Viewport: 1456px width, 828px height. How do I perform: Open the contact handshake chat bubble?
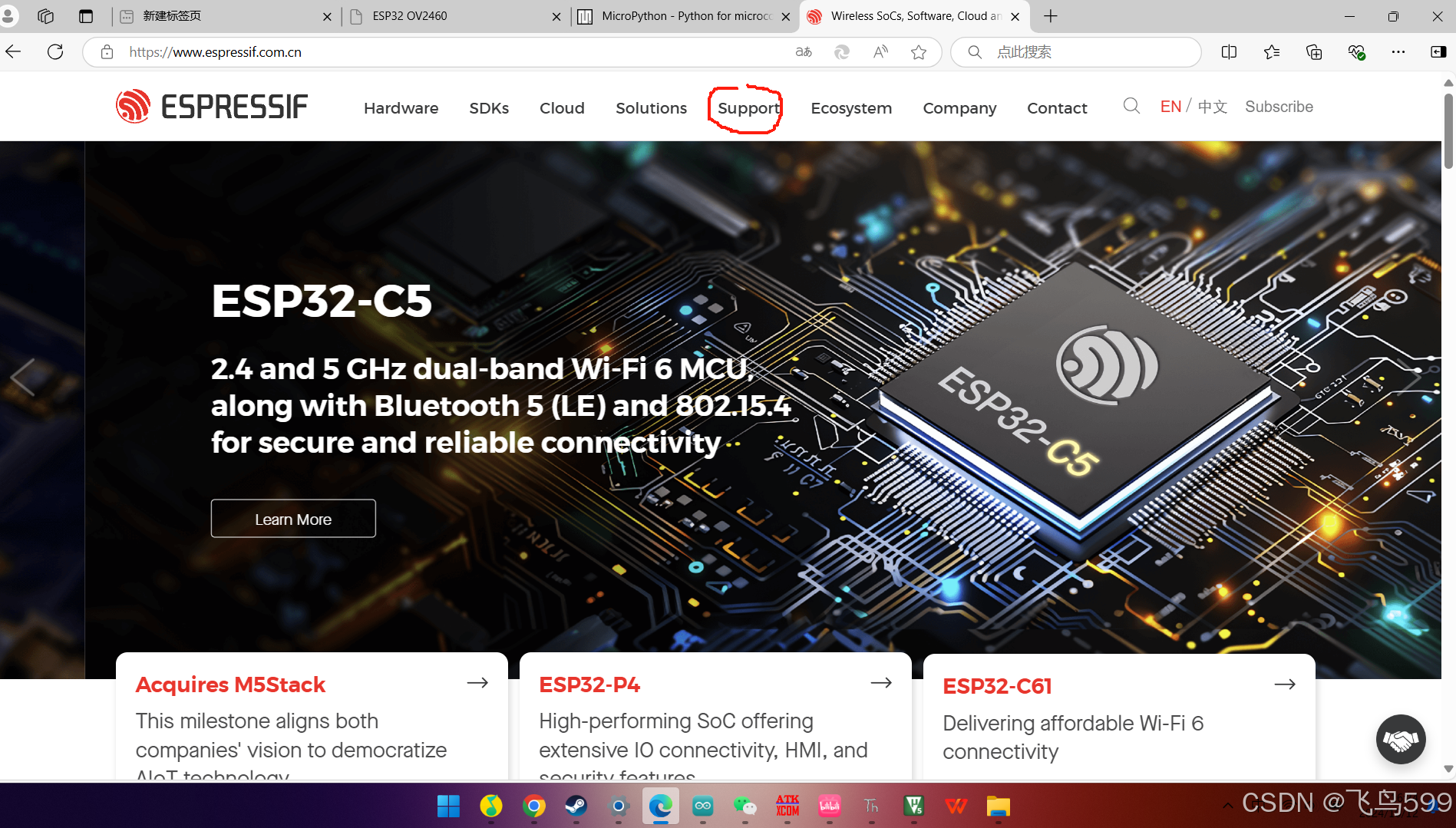coord(1401,740)
